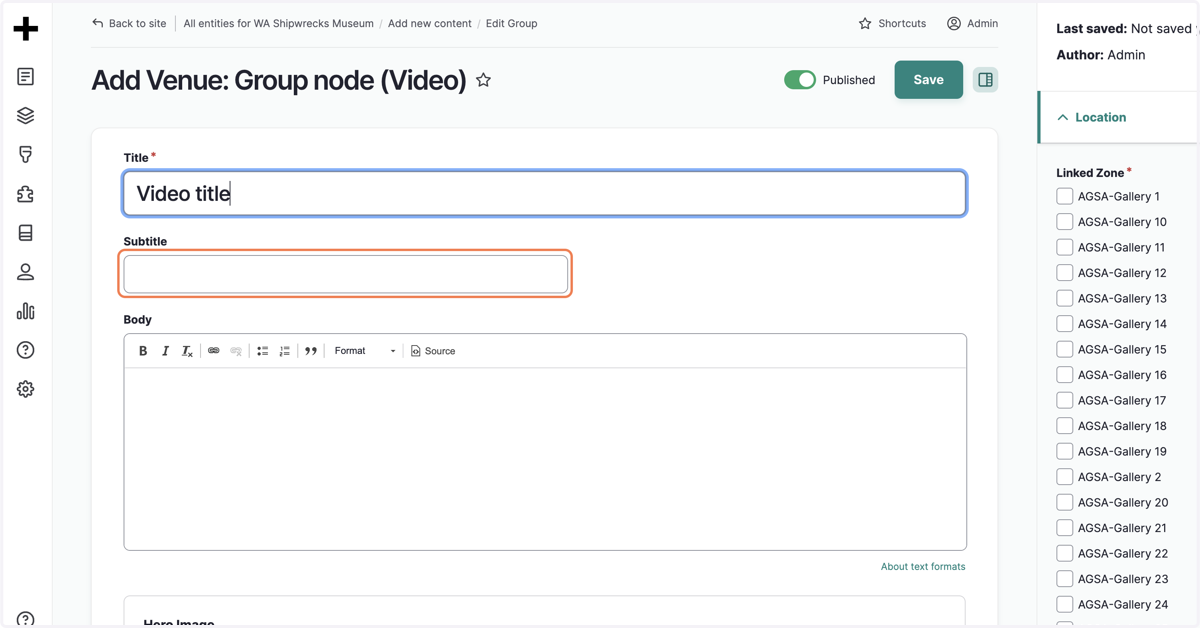
Task: Open All entities for WA Shipwrecks Museum breadcrumb
Action: (x=278, y=23)
